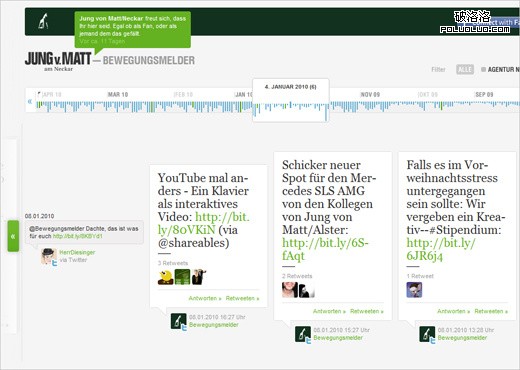Viewport: 520px width, 370px height.
Task: Toggle the AGENTUR filter checkbox
Action: [x=483, y=70]
